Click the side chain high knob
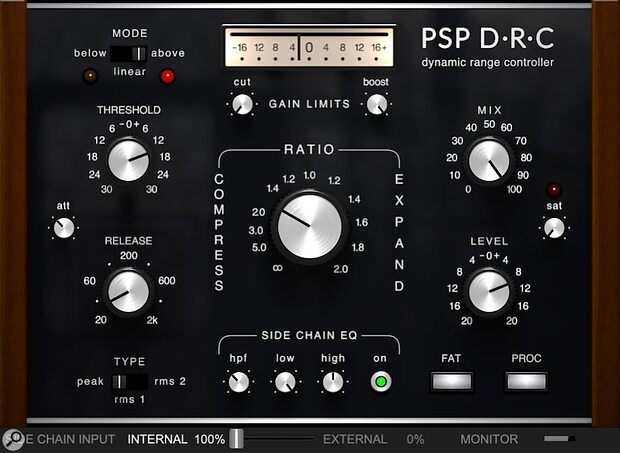Viewport: 620px width, 453px height. [333, 382]
